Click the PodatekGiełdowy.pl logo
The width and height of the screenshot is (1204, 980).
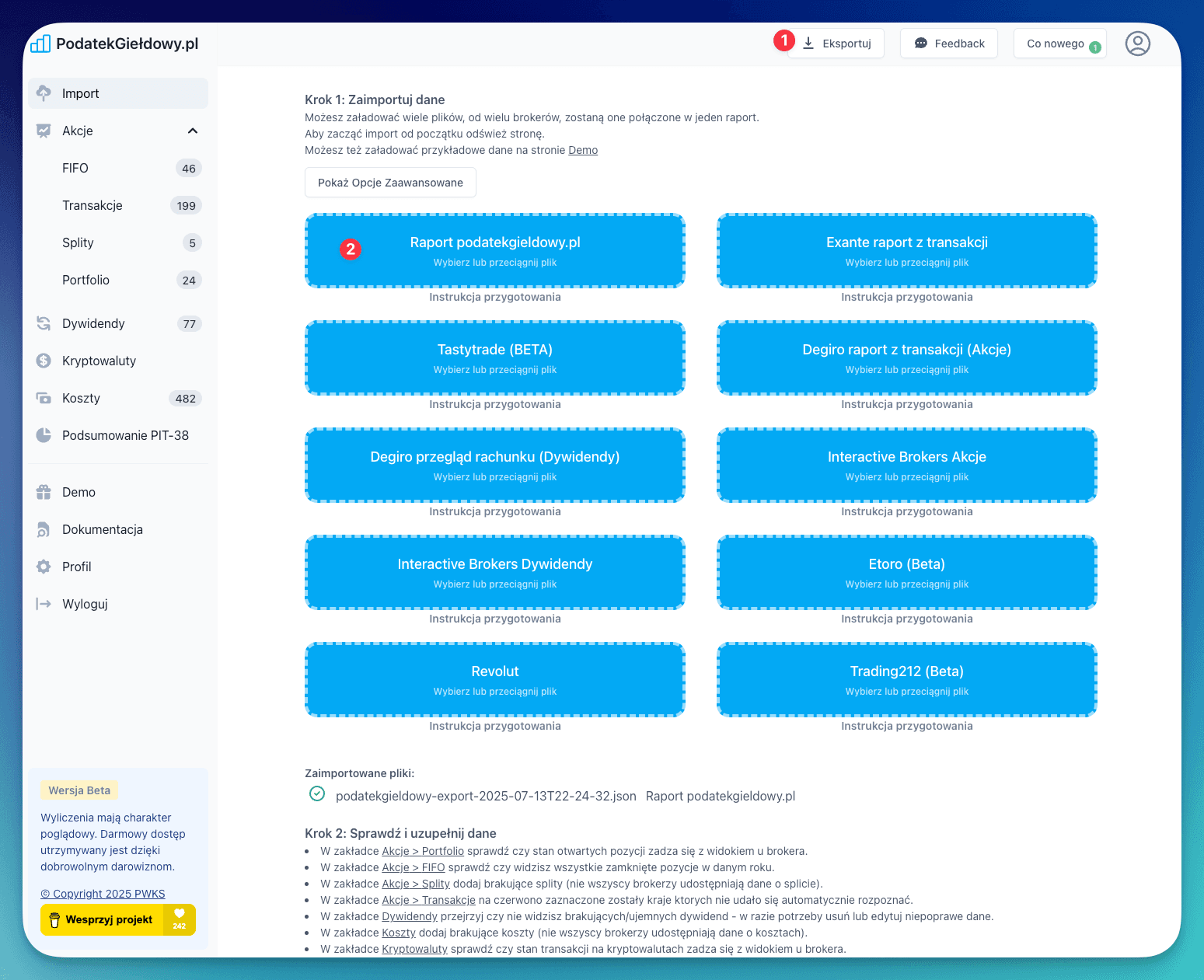115,44
